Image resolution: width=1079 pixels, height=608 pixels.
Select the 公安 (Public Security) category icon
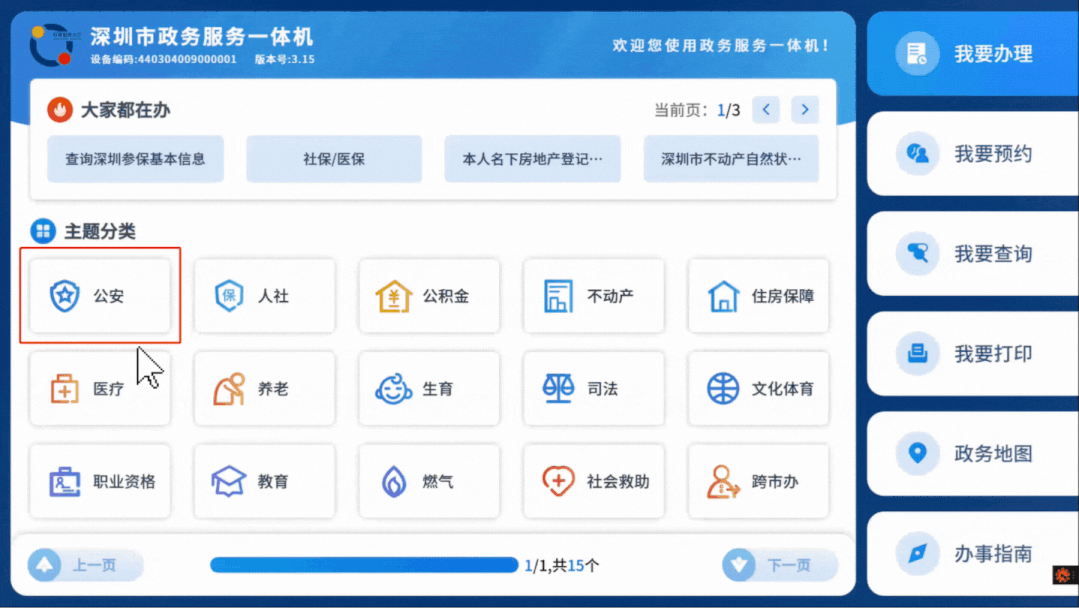click(100, 296)
